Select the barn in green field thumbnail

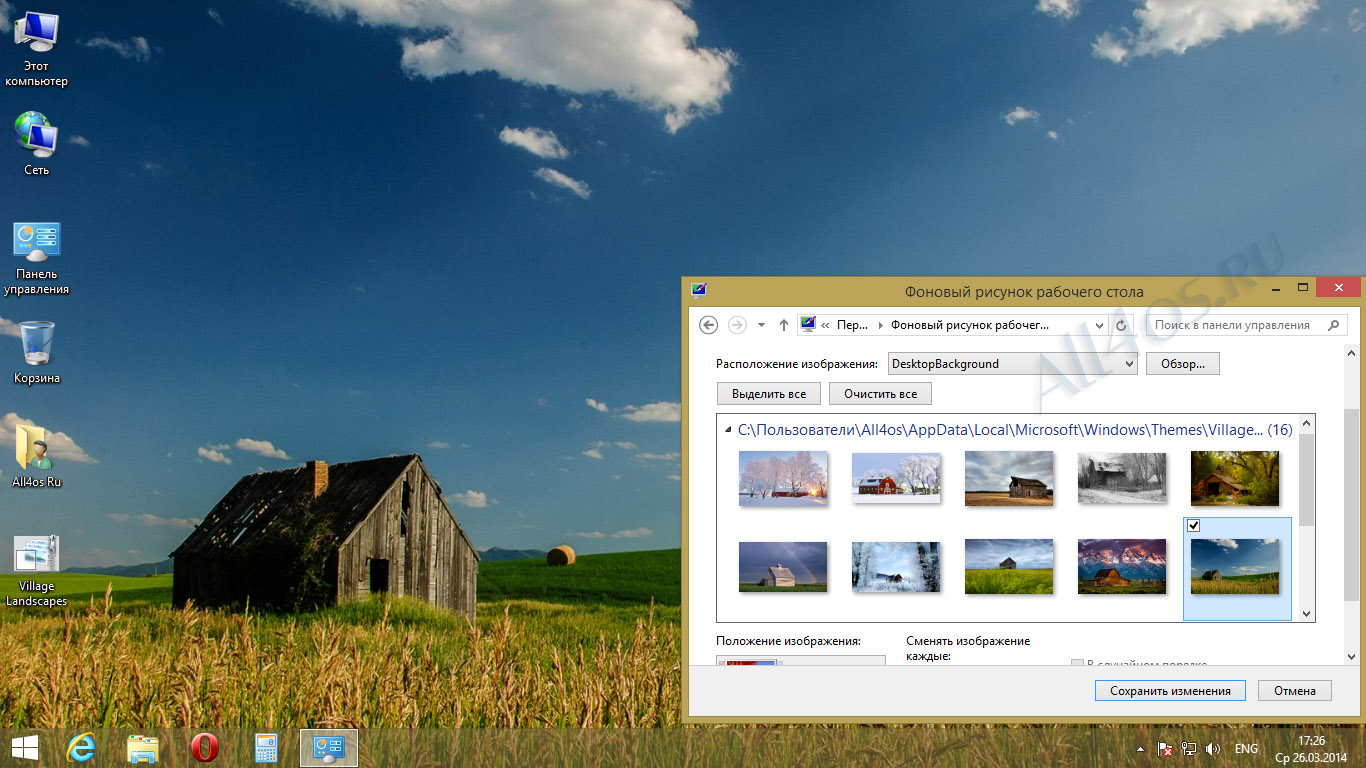coord(1009,567)
